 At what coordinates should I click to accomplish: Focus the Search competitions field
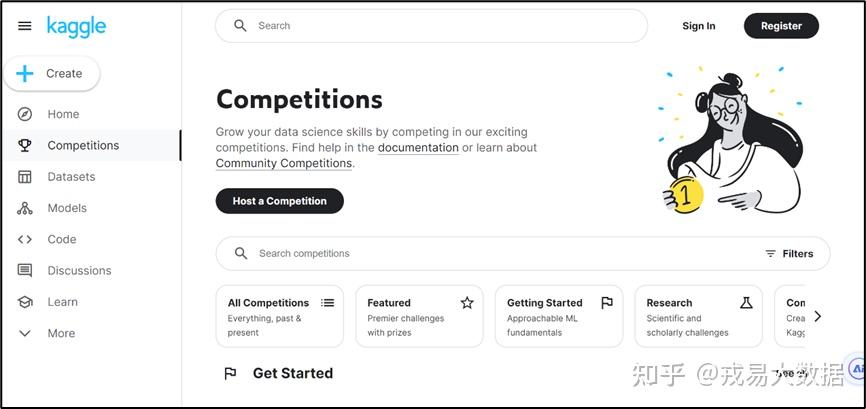click(522, 254)
